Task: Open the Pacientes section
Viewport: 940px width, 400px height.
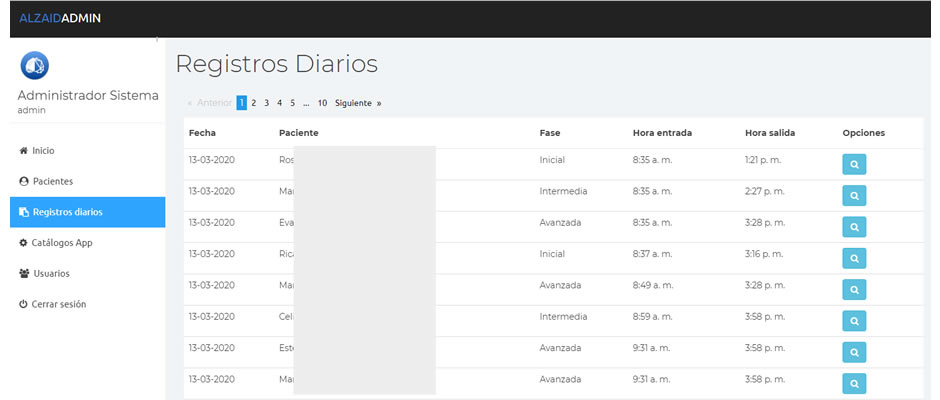Action: (52, 181)
